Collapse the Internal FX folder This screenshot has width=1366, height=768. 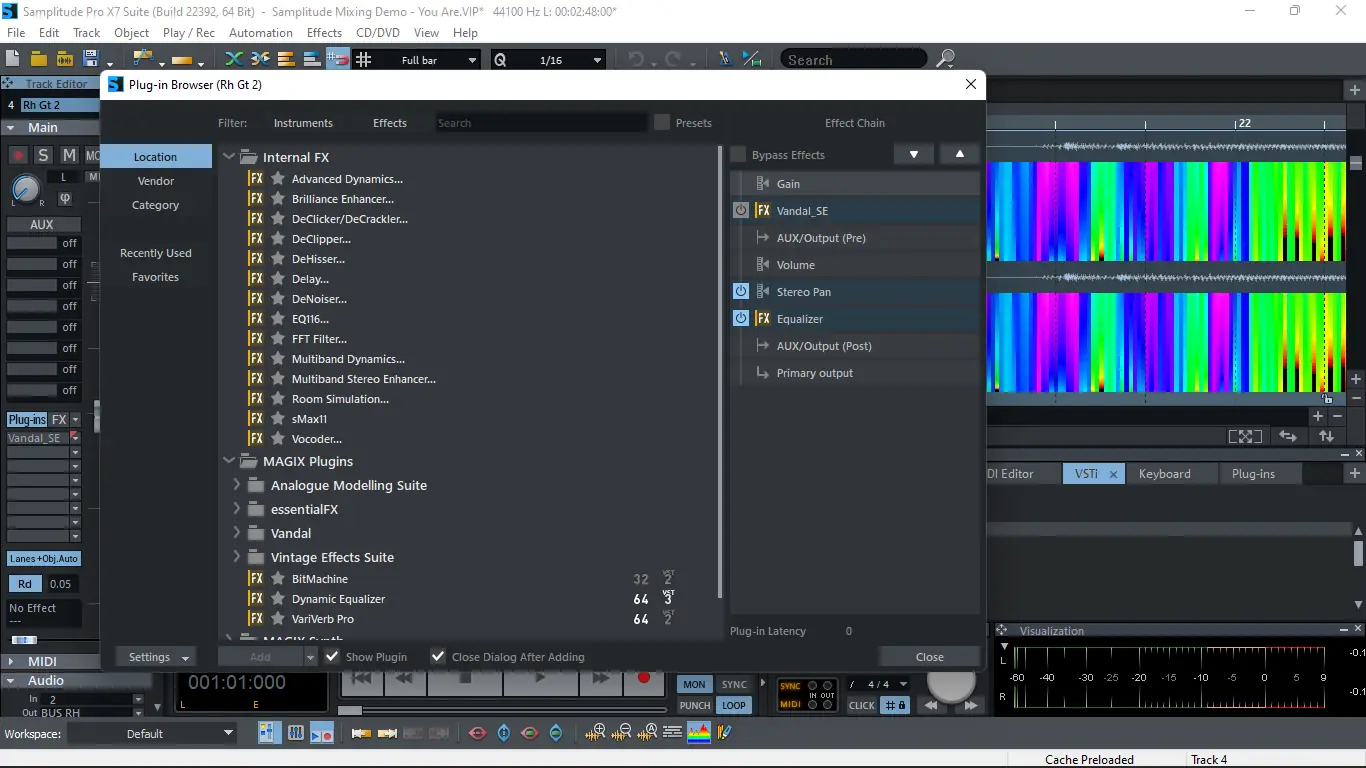pyautogui.click(x=229, y=157)
